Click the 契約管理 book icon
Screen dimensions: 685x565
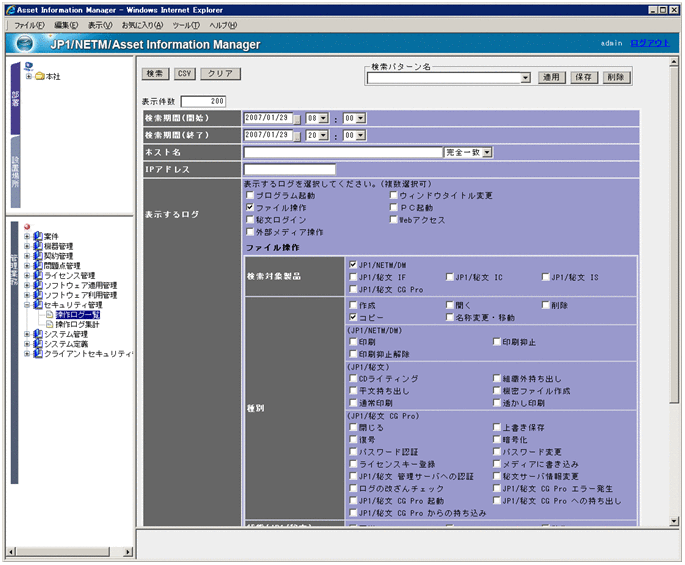pos(38,256)
